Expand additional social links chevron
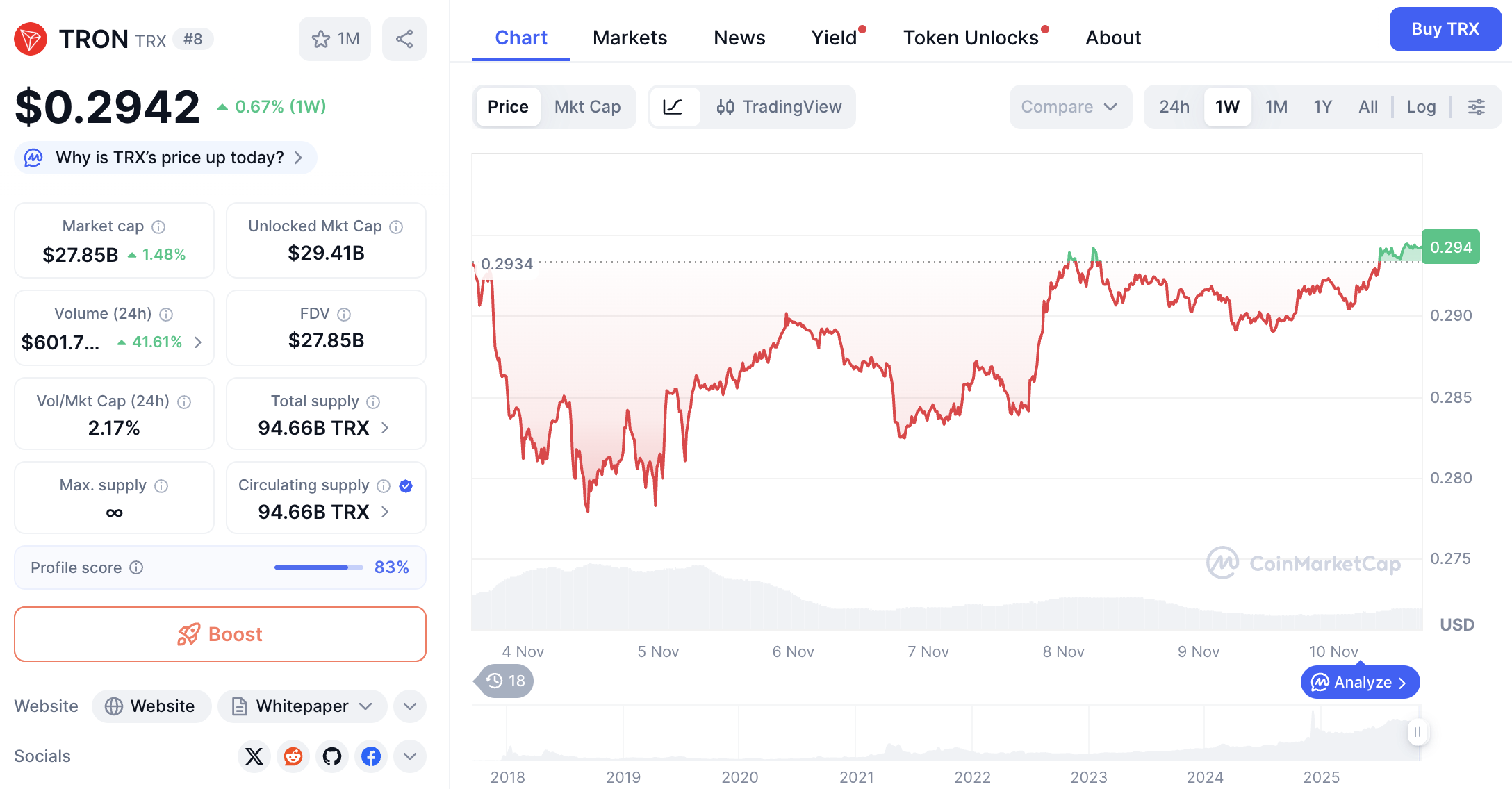1512x789 pixels. pos(409,756)
